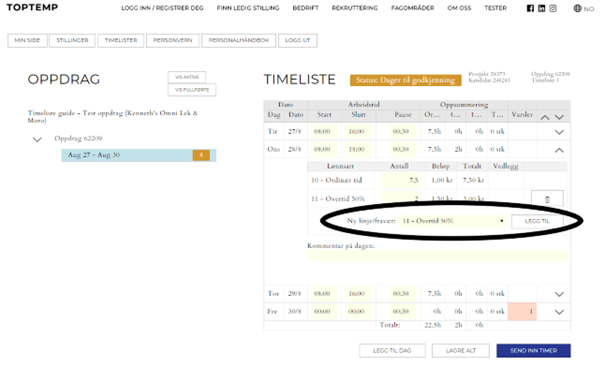Collapse all days with header up chevron

pos(545,117)
